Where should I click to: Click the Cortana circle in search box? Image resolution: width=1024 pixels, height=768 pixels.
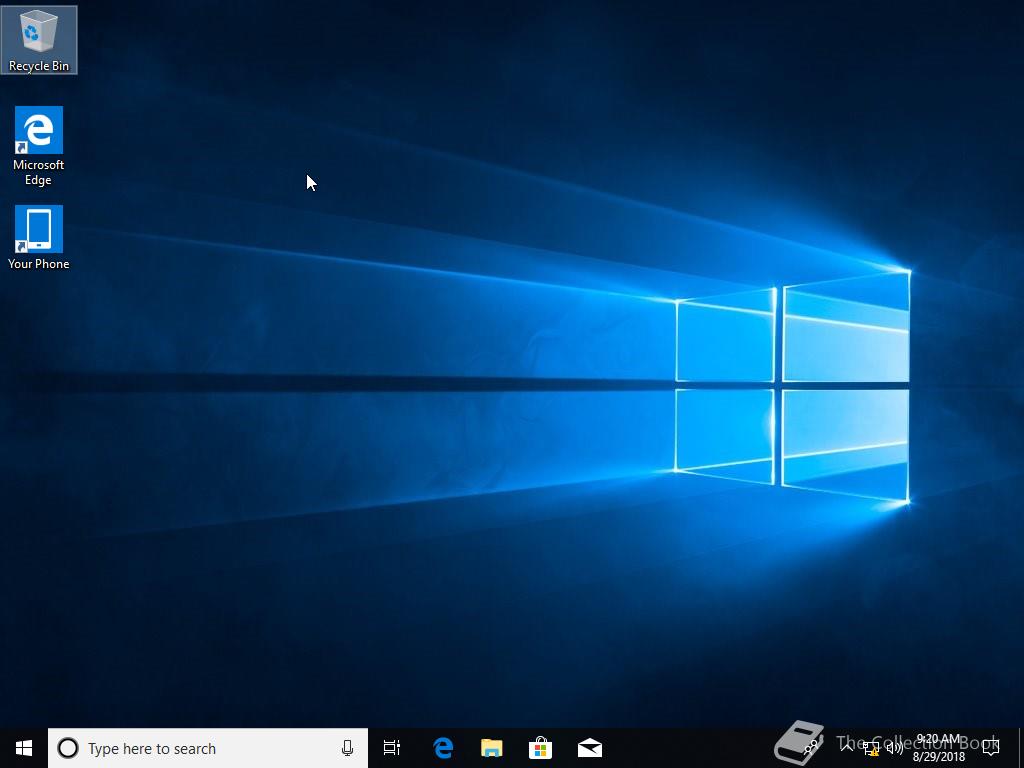click(68, 748)
